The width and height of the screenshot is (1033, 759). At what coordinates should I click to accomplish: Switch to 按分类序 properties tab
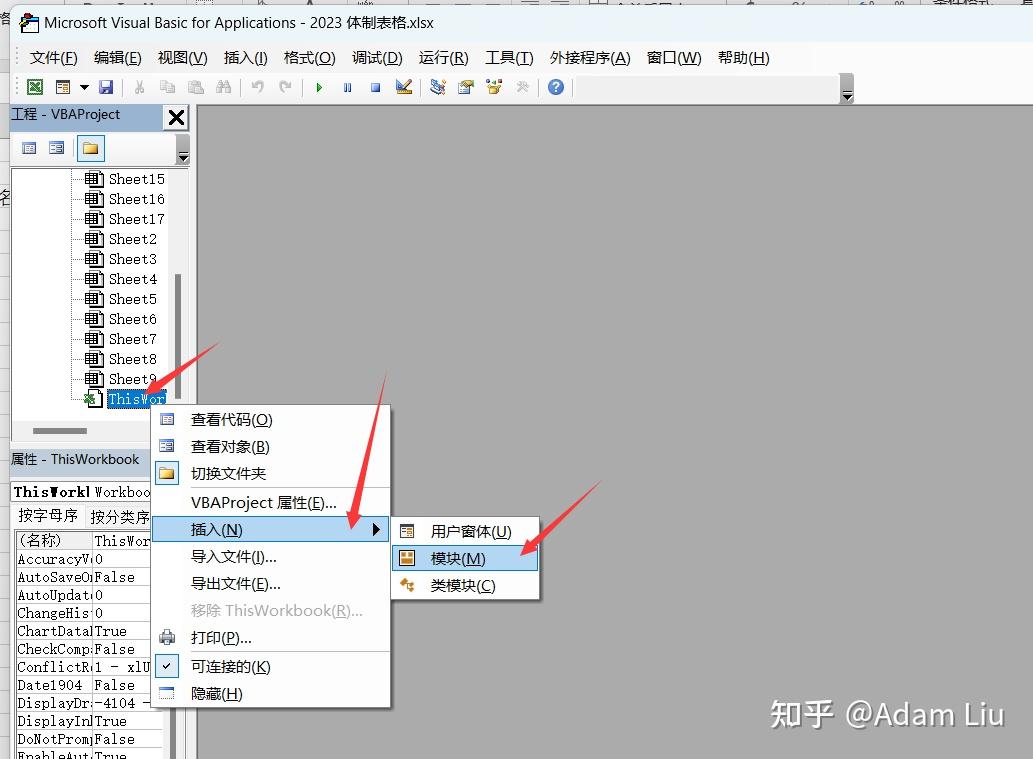(x=119, y=517)
